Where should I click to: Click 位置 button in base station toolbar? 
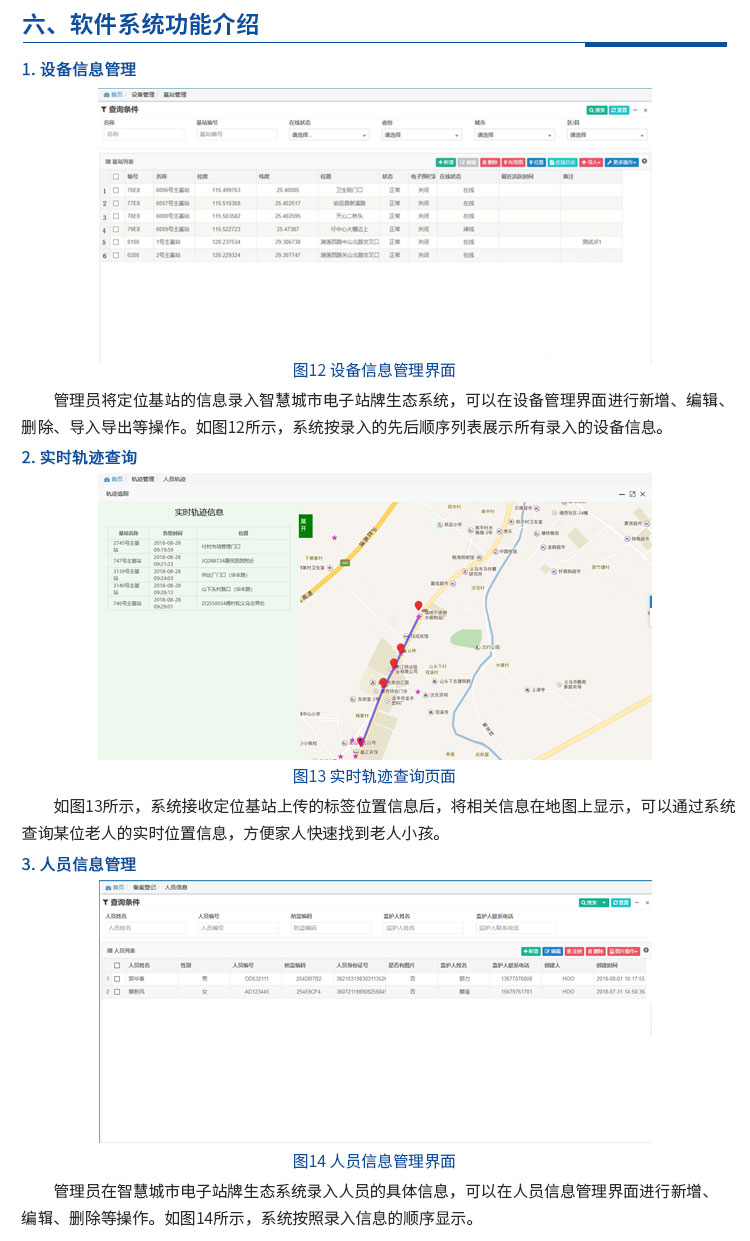537,161
